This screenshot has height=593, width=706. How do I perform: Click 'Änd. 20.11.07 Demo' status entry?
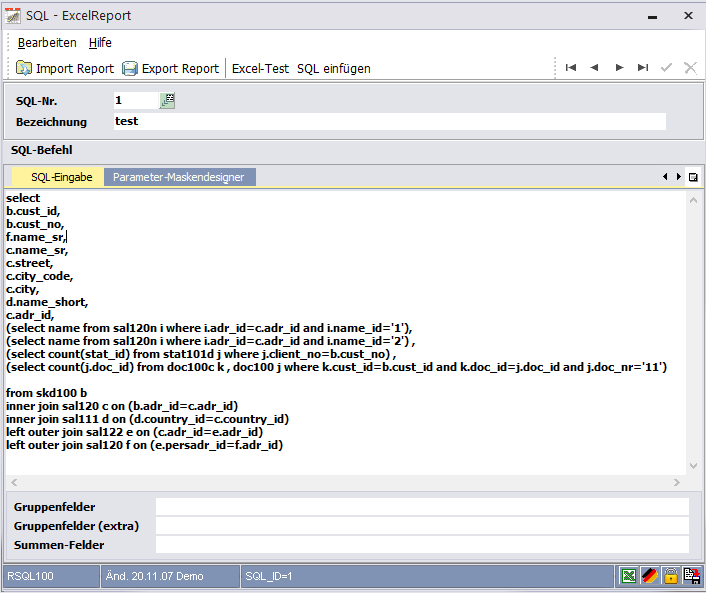coord(170,576)
